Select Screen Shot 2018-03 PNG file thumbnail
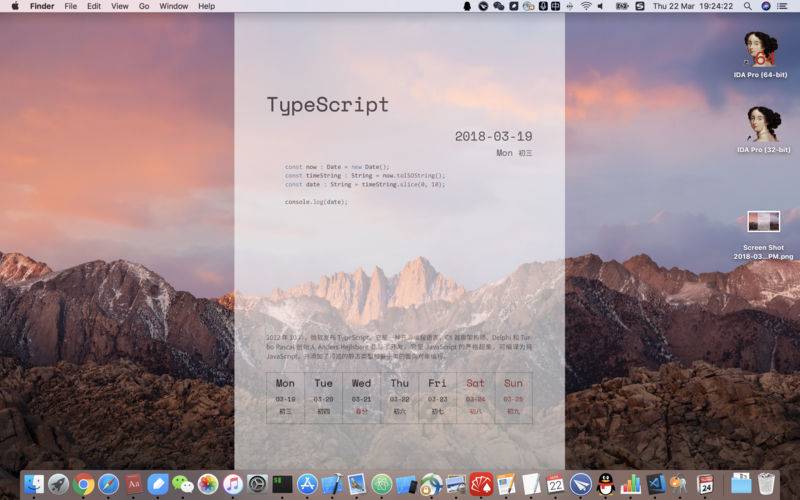 pyautogui.click(x=763, y=221)
